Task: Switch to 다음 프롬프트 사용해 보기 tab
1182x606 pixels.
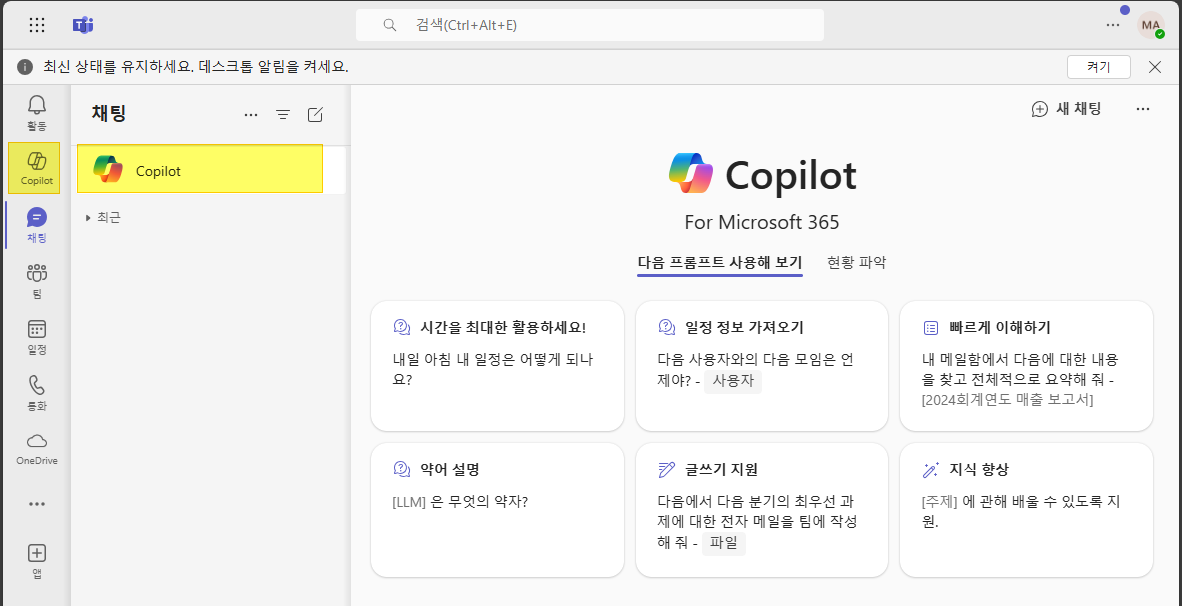Action: click(x=719, y=263)
